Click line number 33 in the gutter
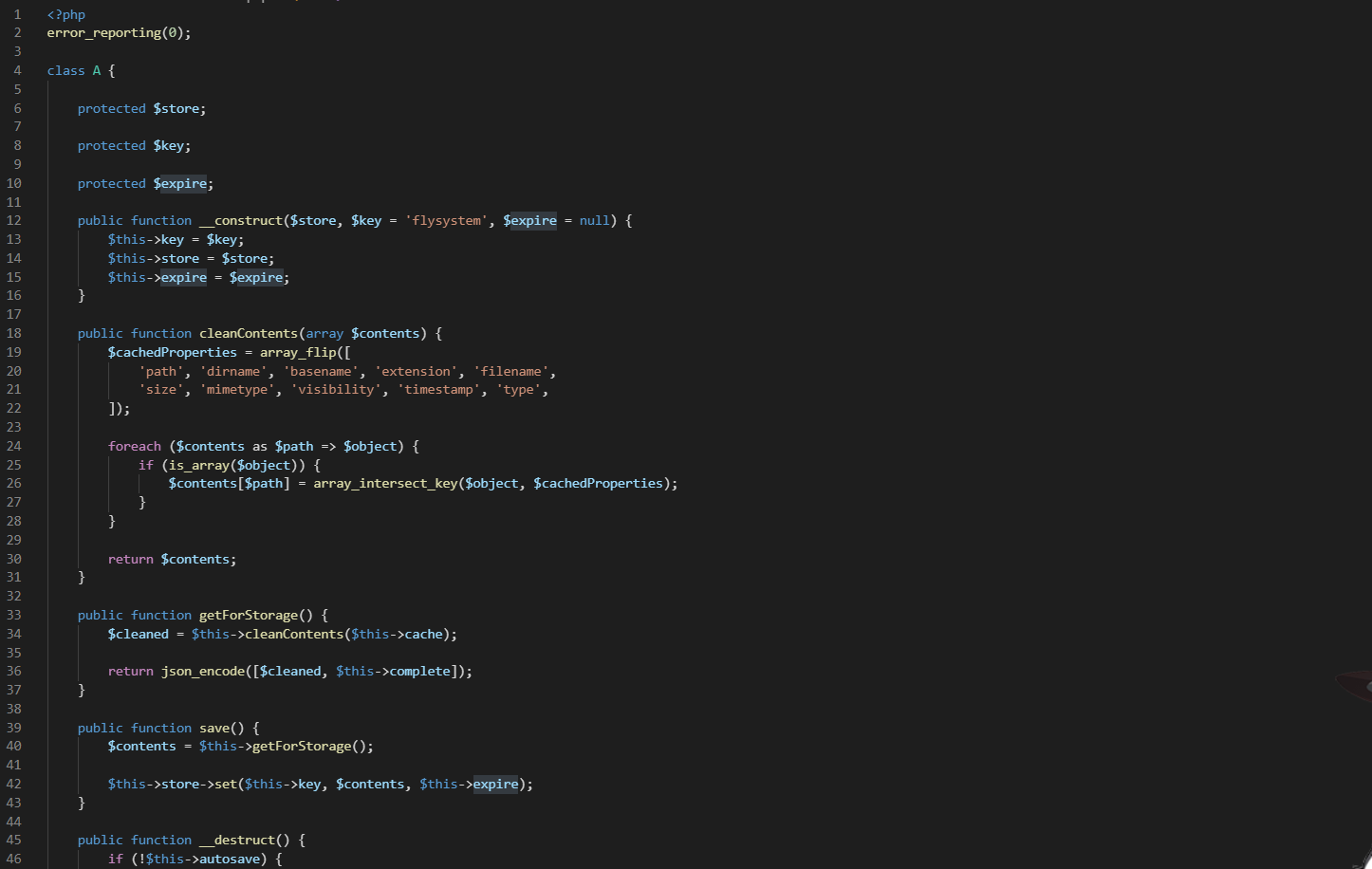 [14, 616]
